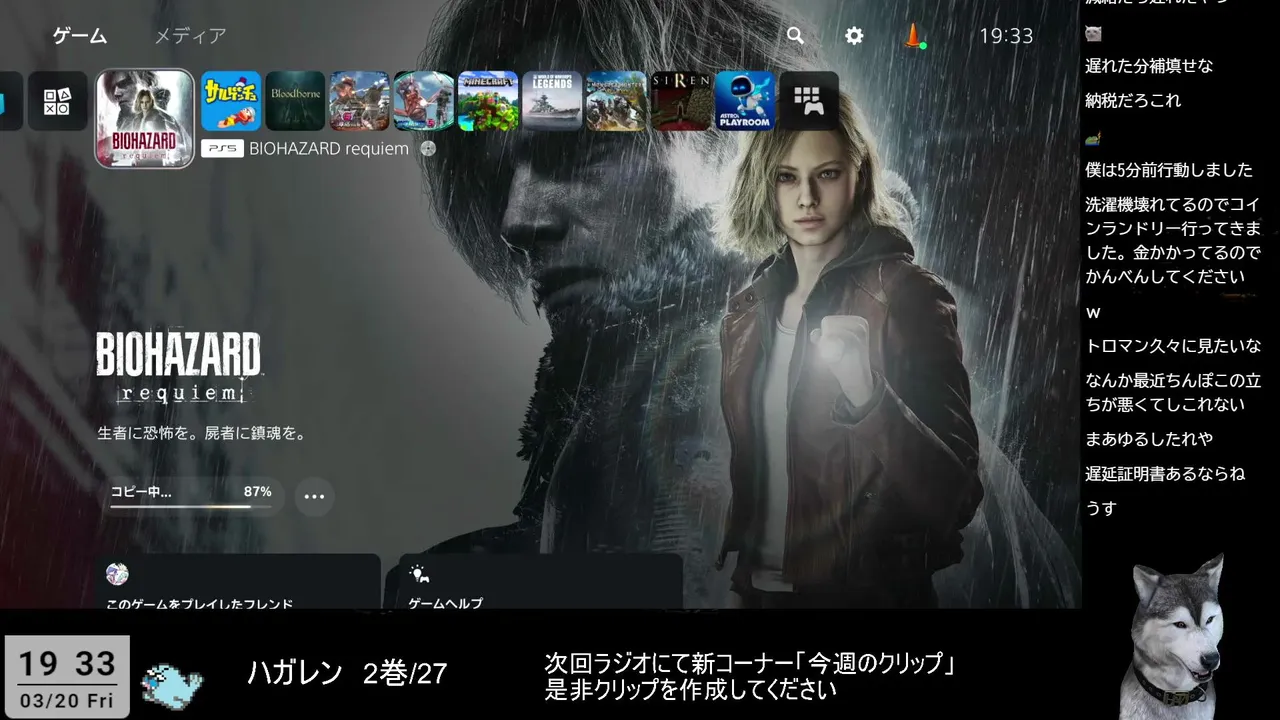Image resolution: width=1280 pixels, height=720 pixels.
Task: Click the chat message 僕は5分前行動しました
Action: (x=1169, y=169)
